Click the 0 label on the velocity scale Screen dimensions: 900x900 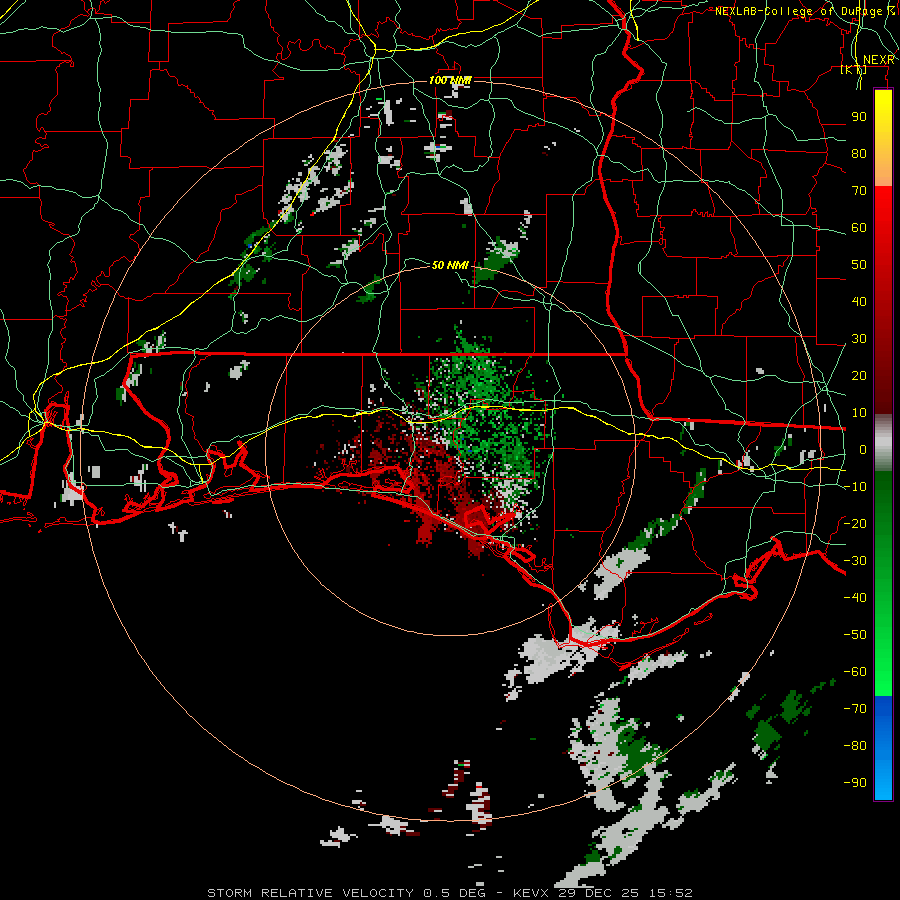(863, 450)
